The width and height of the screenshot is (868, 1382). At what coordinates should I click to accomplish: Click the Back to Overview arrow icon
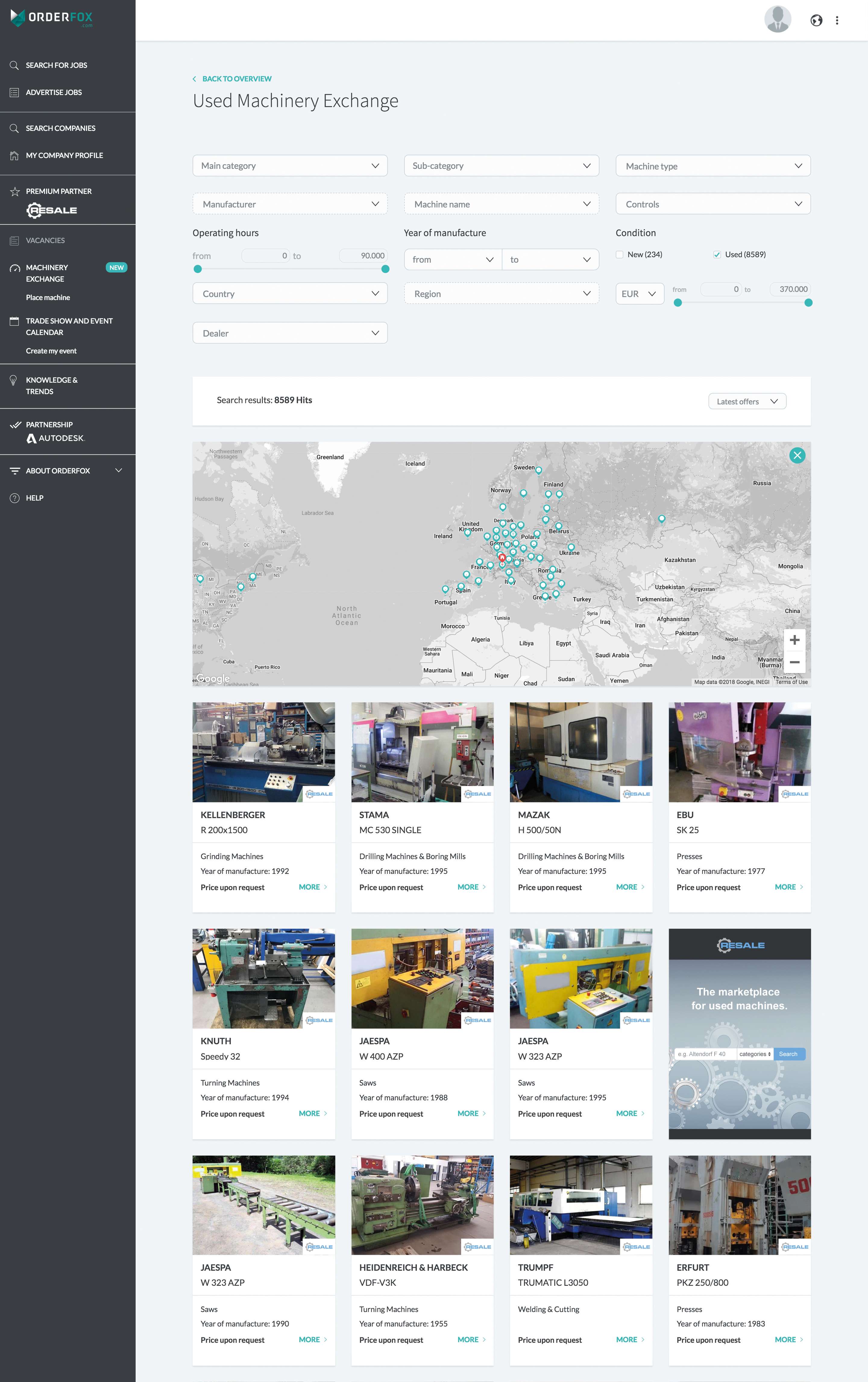click(x=194, y=79)
